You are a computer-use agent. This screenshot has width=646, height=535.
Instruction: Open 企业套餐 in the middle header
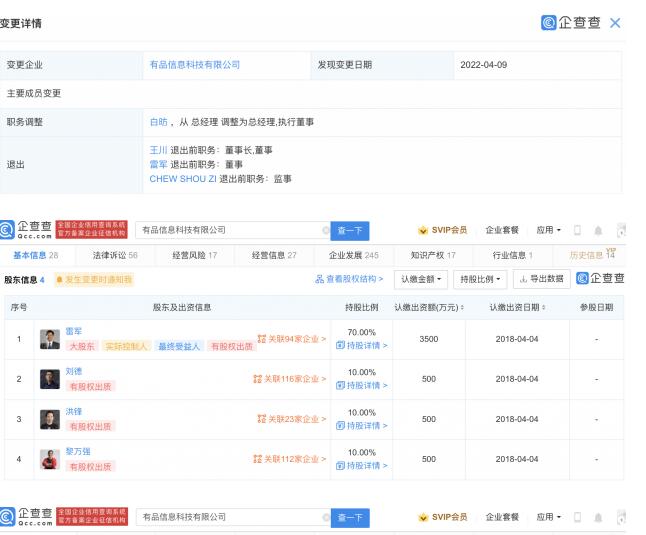tap(502, 230)
